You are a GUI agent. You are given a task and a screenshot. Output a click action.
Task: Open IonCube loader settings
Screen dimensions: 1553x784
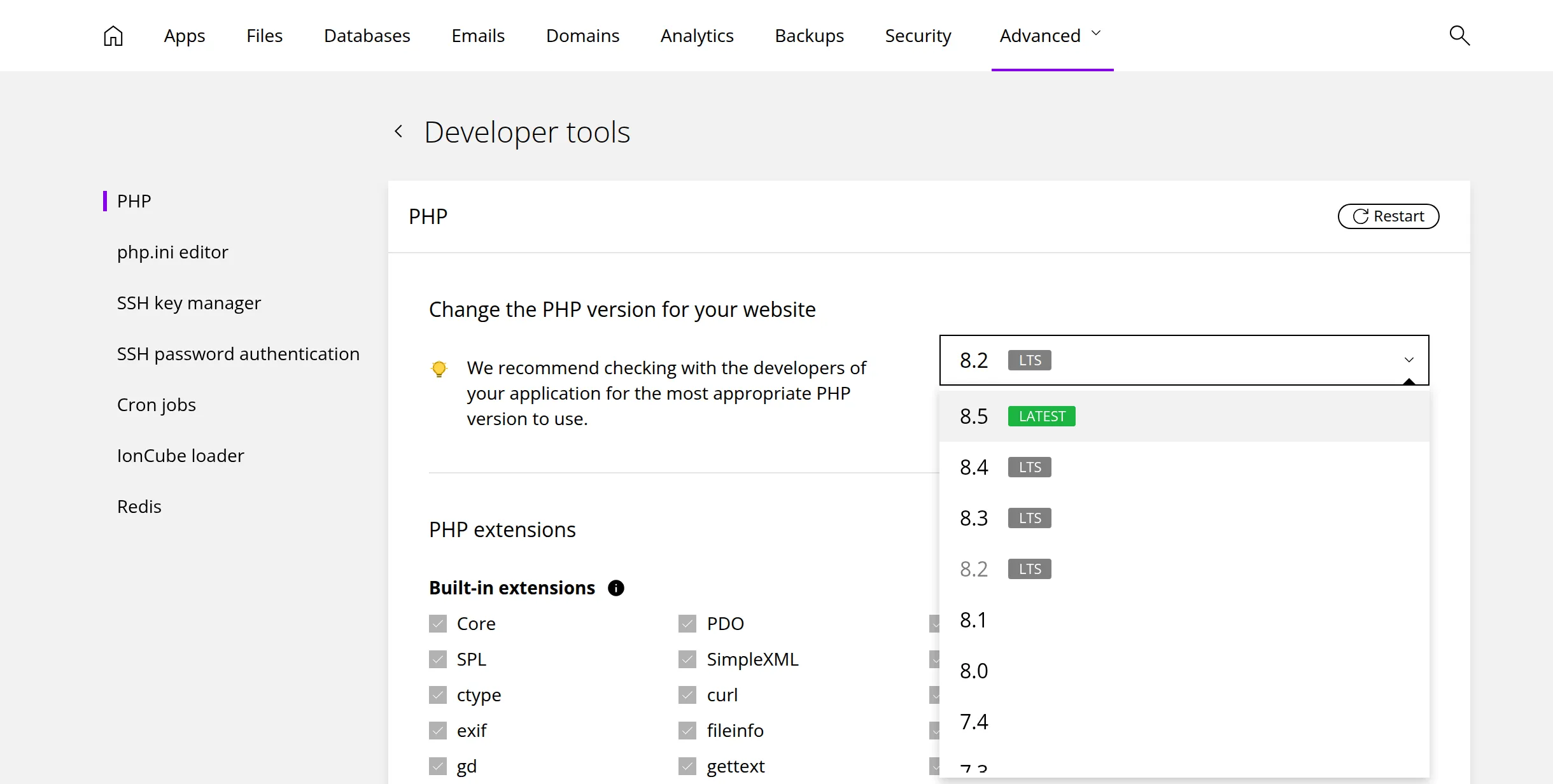click(181, 456)
